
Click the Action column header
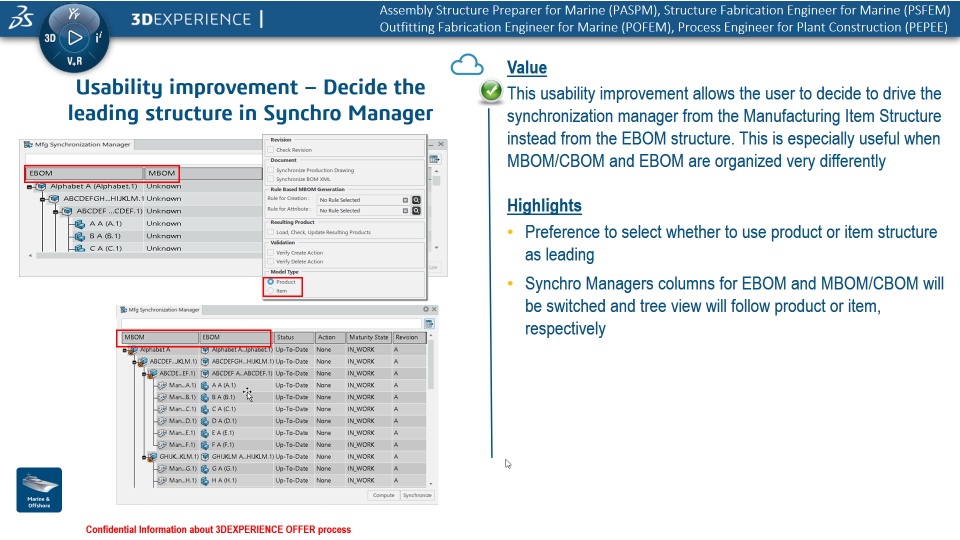click(329, 337)
